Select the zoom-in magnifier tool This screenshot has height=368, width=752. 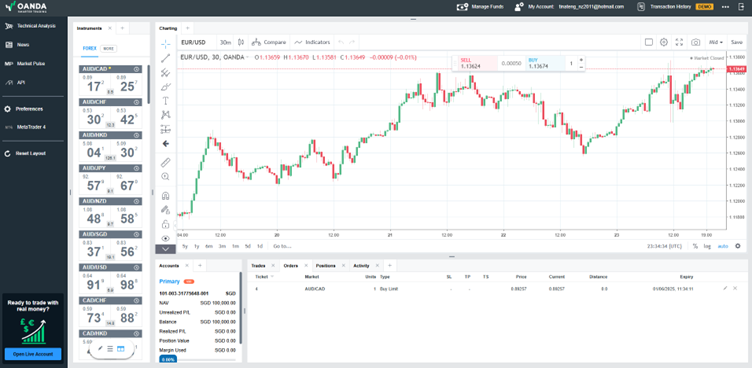pos(165,176)
